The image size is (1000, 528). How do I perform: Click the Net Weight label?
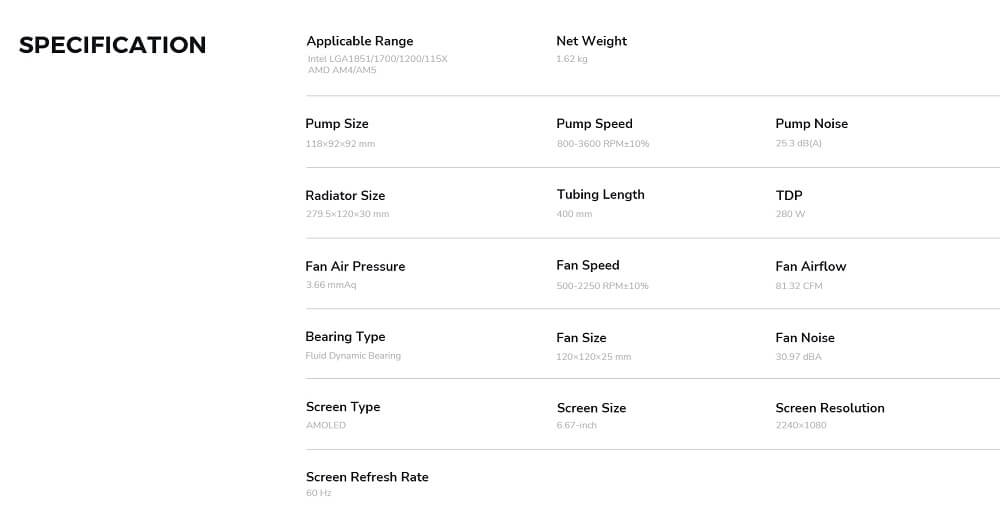coord(591,41)
